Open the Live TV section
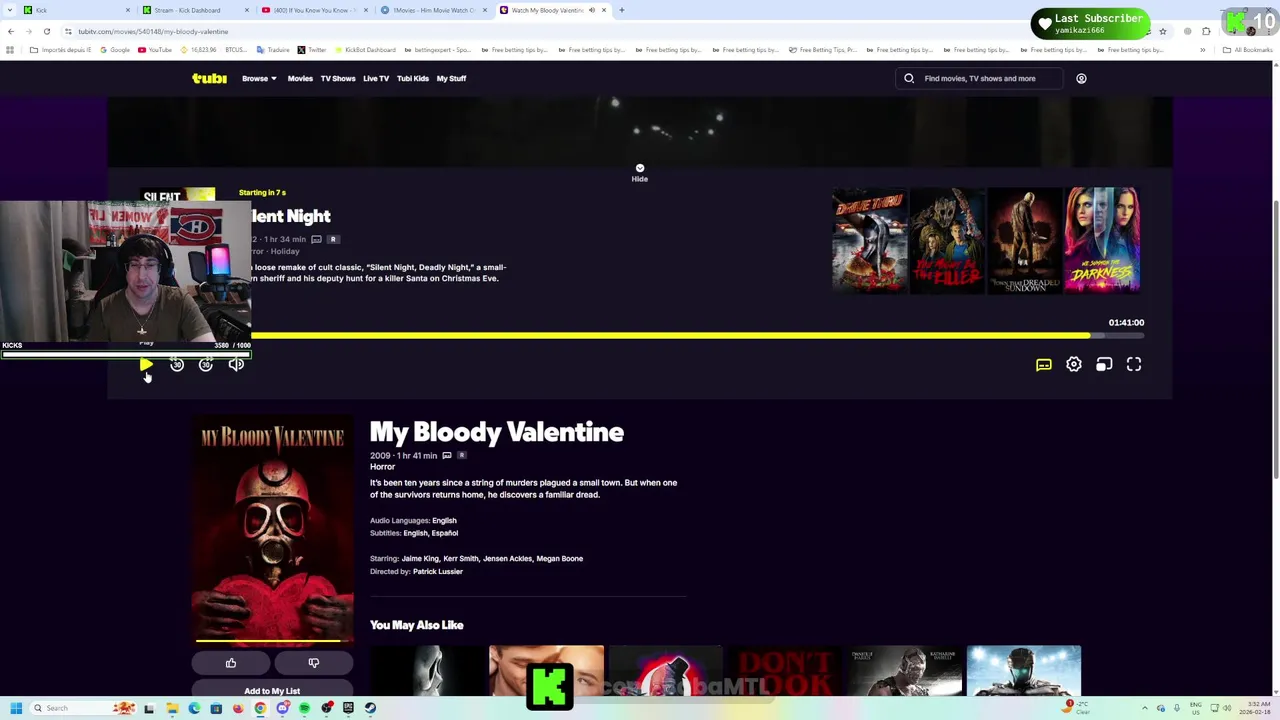The width and height of the screenshot is (1280, 720). (x=376, y=78)
